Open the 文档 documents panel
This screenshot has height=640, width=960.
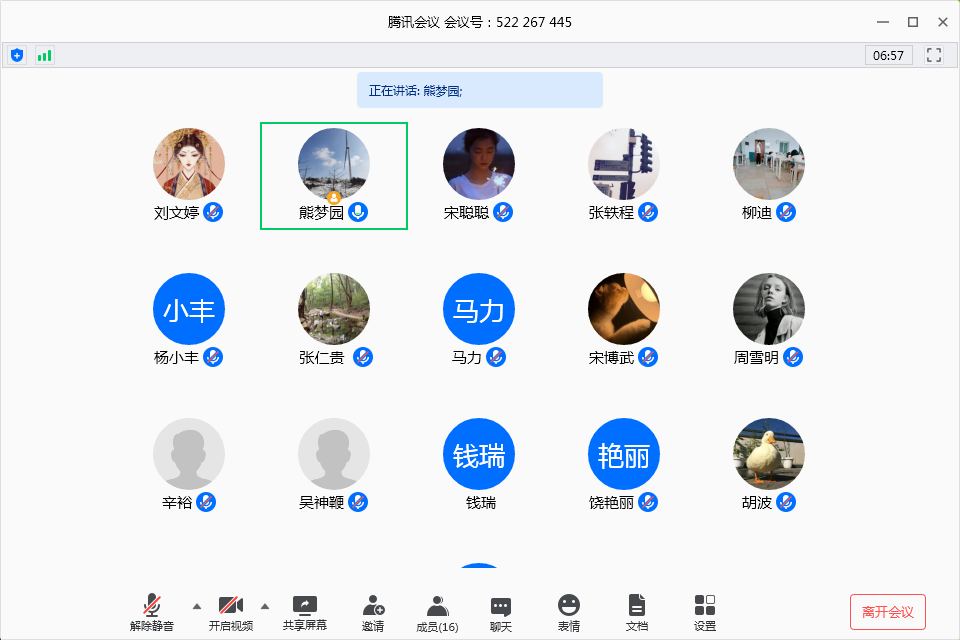point(637,612)
